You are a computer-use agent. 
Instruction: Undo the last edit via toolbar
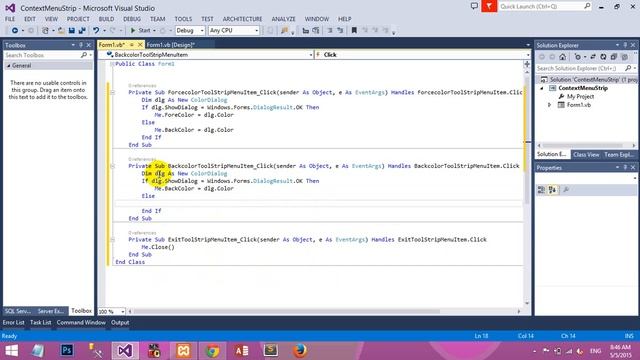tap(96, 31)
